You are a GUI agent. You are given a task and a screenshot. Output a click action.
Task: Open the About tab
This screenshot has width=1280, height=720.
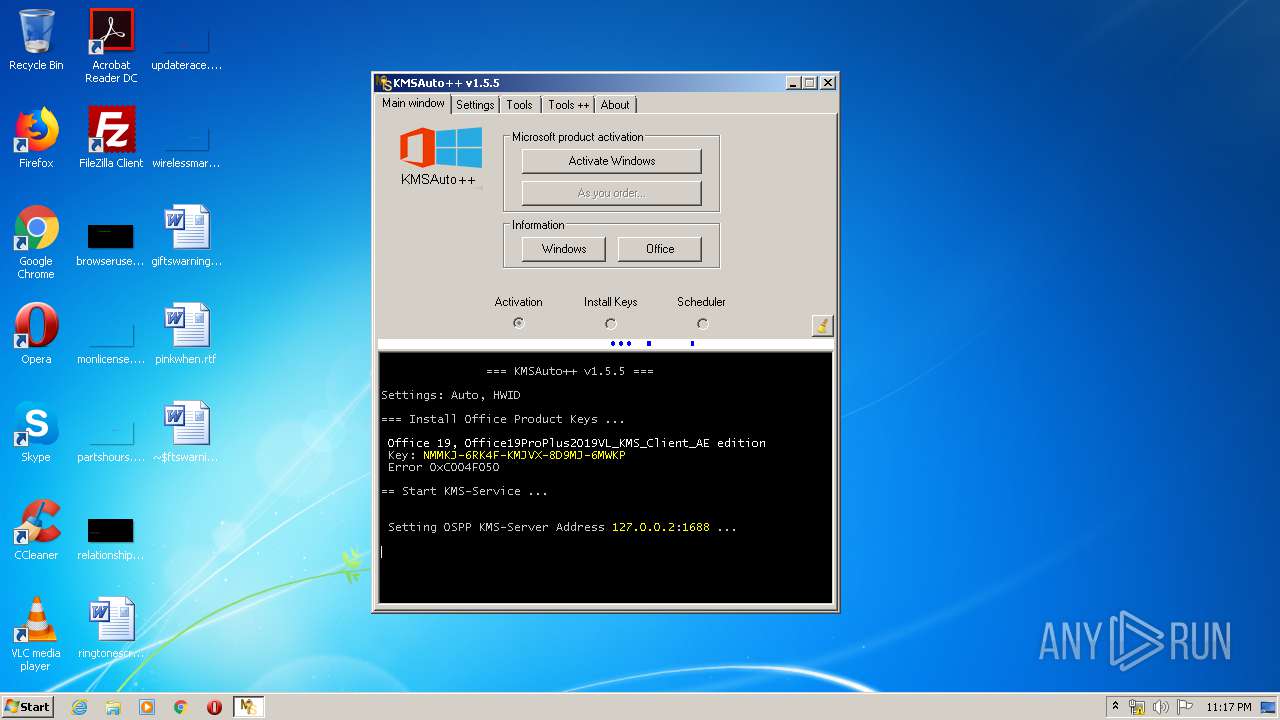[x=615, y=105]
